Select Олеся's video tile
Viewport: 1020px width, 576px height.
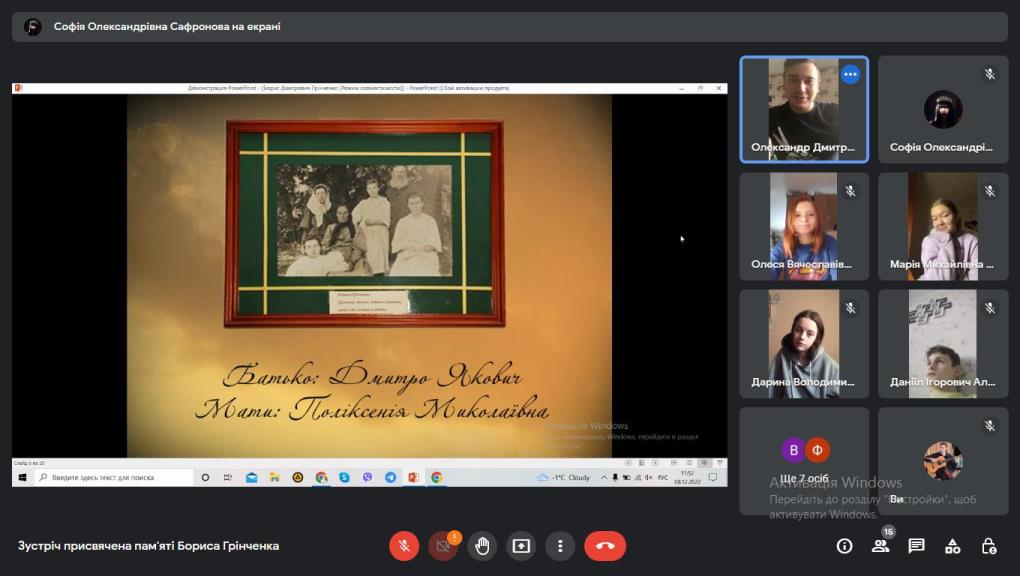click(804, 226)
